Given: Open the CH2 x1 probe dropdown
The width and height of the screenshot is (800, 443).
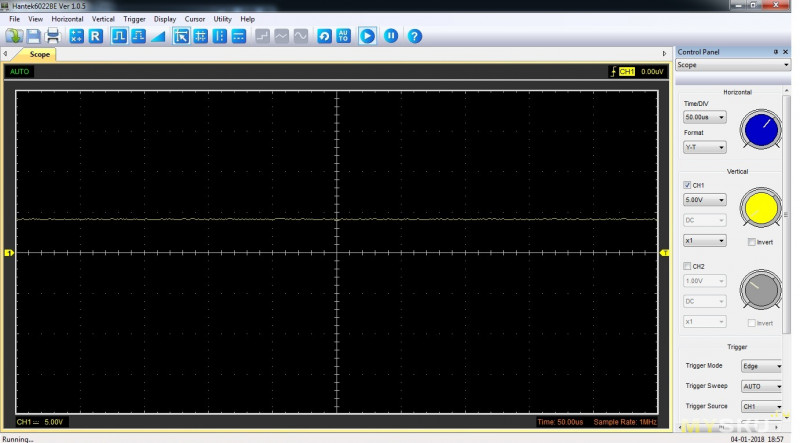Looking at the screenshot, I should [705, 322].
